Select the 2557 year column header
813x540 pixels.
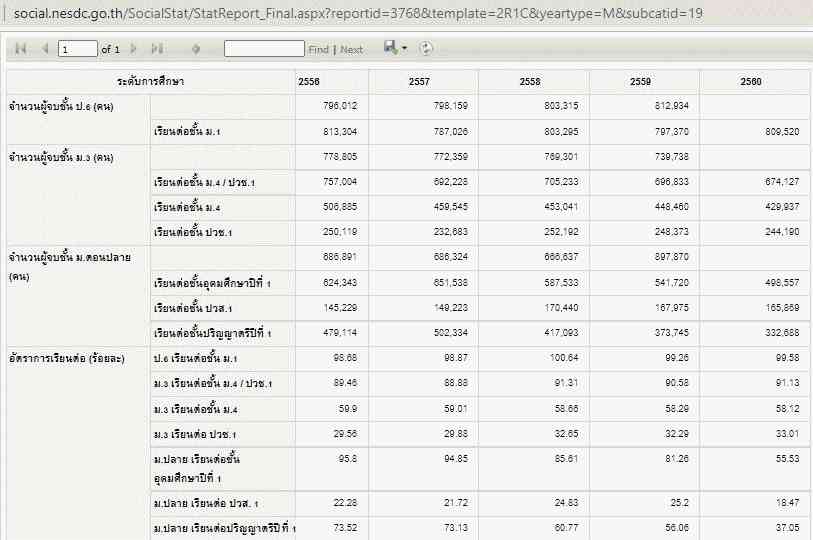click(420, 81)
